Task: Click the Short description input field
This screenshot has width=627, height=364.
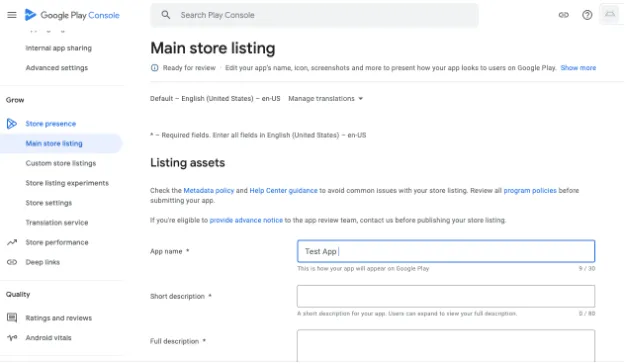Action: click(x=446, y=296)
